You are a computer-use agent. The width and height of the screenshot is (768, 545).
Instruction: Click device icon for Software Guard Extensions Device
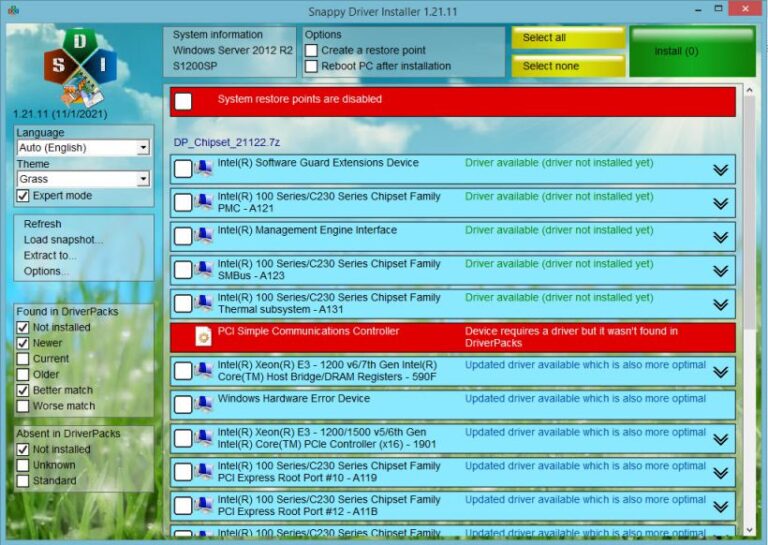point(203,169)
